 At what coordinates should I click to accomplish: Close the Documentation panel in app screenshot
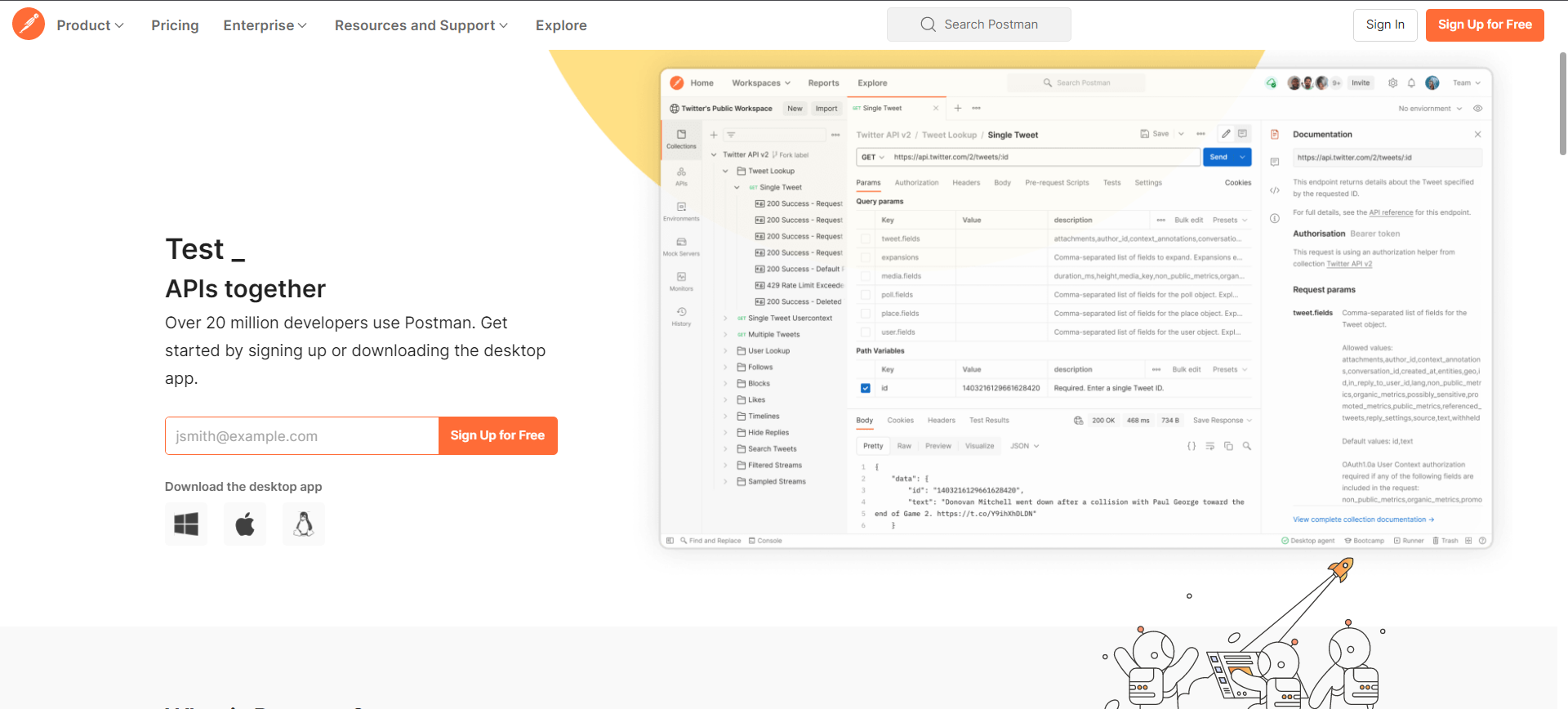pyautogui.click(x=1477, y=134)
